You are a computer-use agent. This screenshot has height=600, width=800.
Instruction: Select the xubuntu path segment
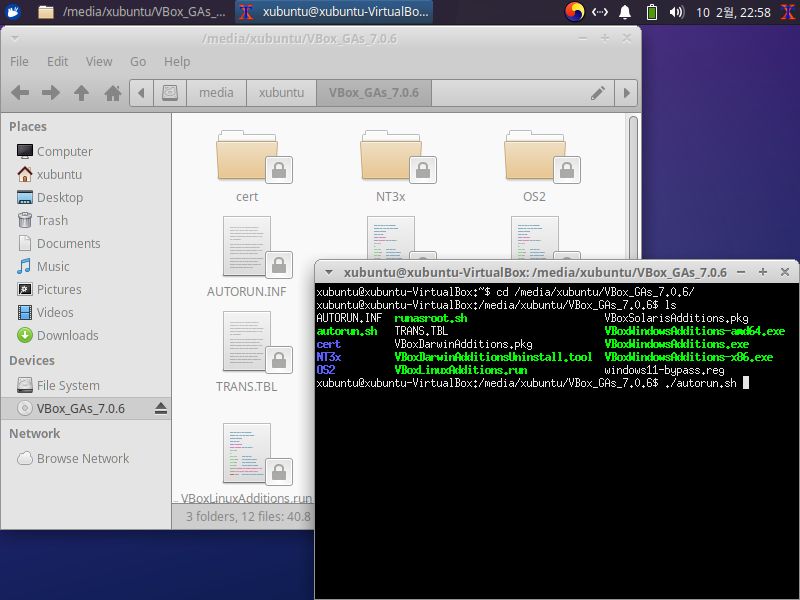[x=281, y=93]
